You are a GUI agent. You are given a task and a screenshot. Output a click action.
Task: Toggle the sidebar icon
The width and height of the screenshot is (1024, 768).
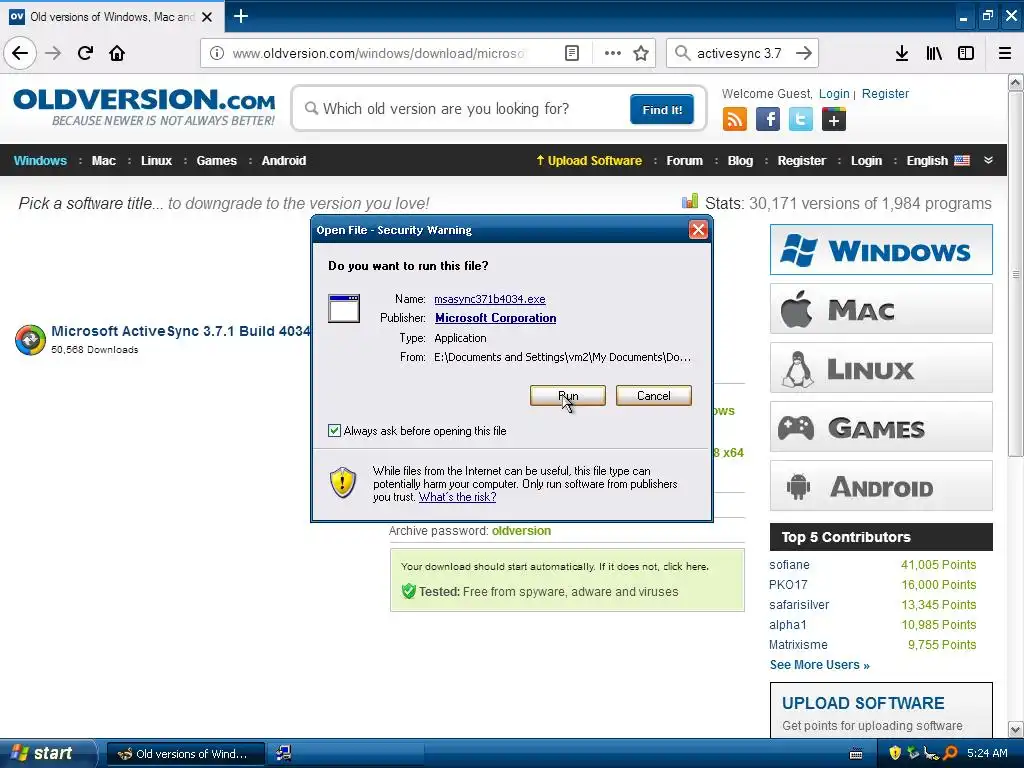click(x=966, y=53)
